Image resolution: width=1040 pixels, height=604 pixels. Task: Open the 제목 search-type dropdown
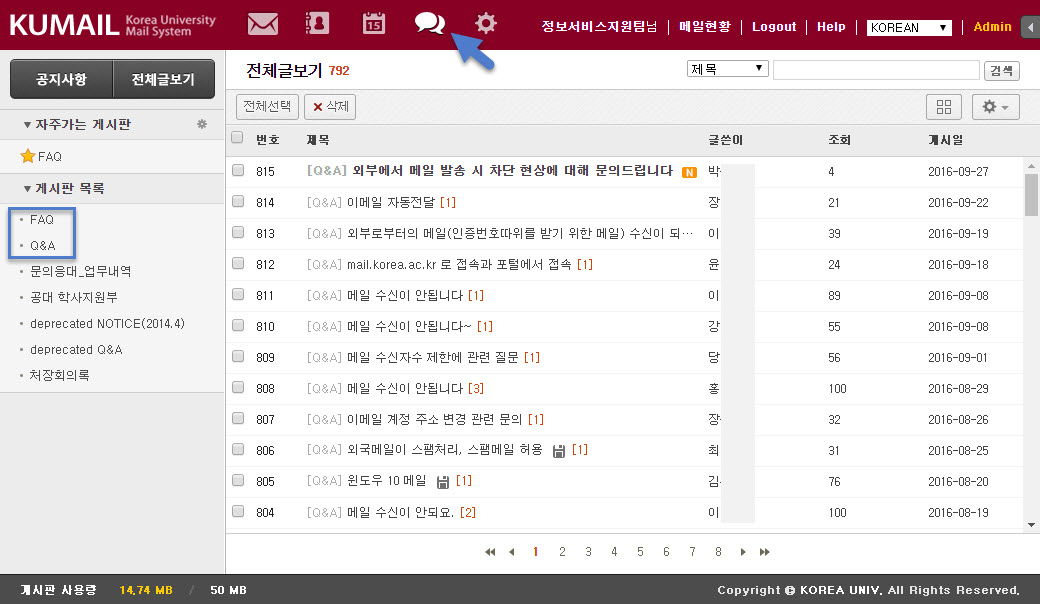coord(727,69)
